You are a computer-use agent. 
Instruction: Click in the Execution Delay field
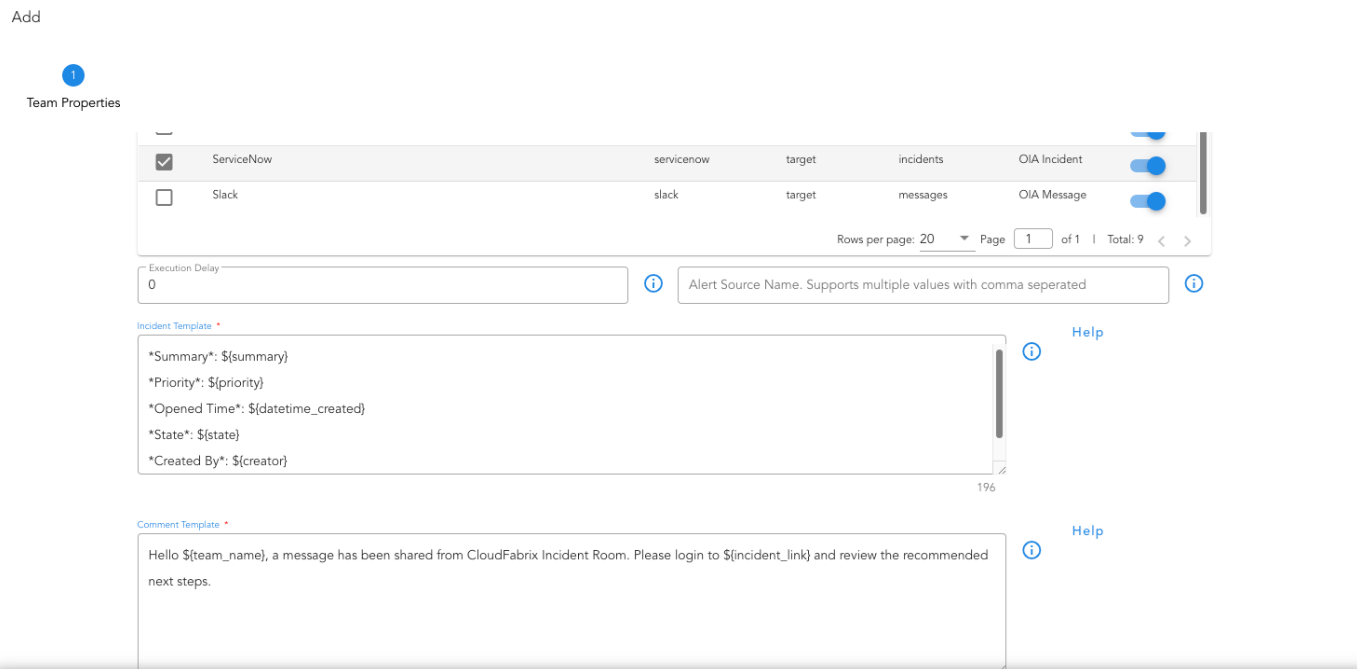pyautogui.click(x=382, y=285)
